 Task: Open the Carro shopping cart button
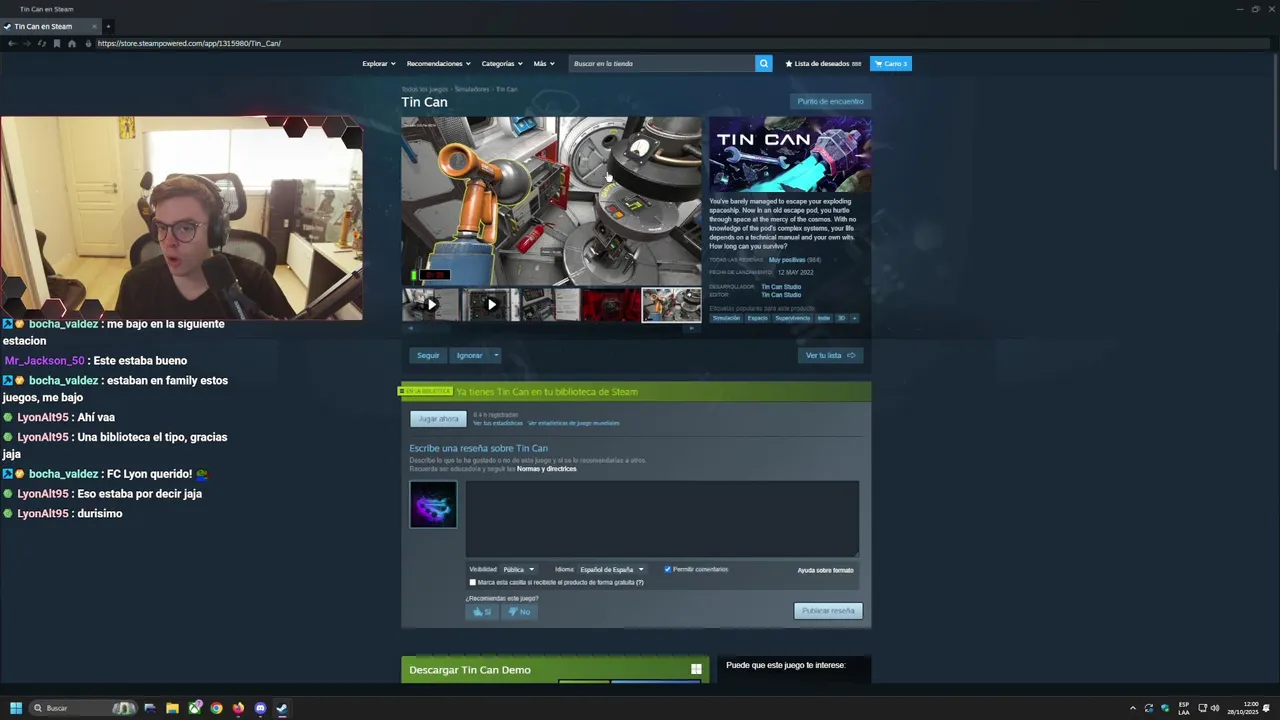890,63
